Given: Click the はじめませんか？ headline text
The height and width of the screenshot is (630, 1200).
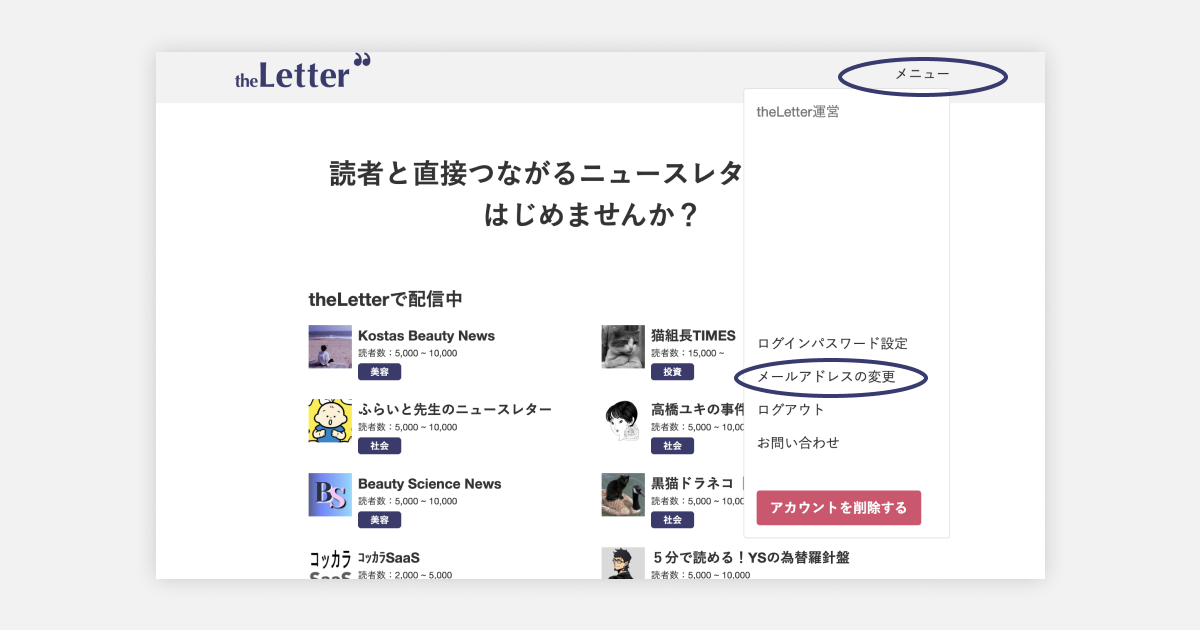Looking at the screenshot, I should 590,215.
